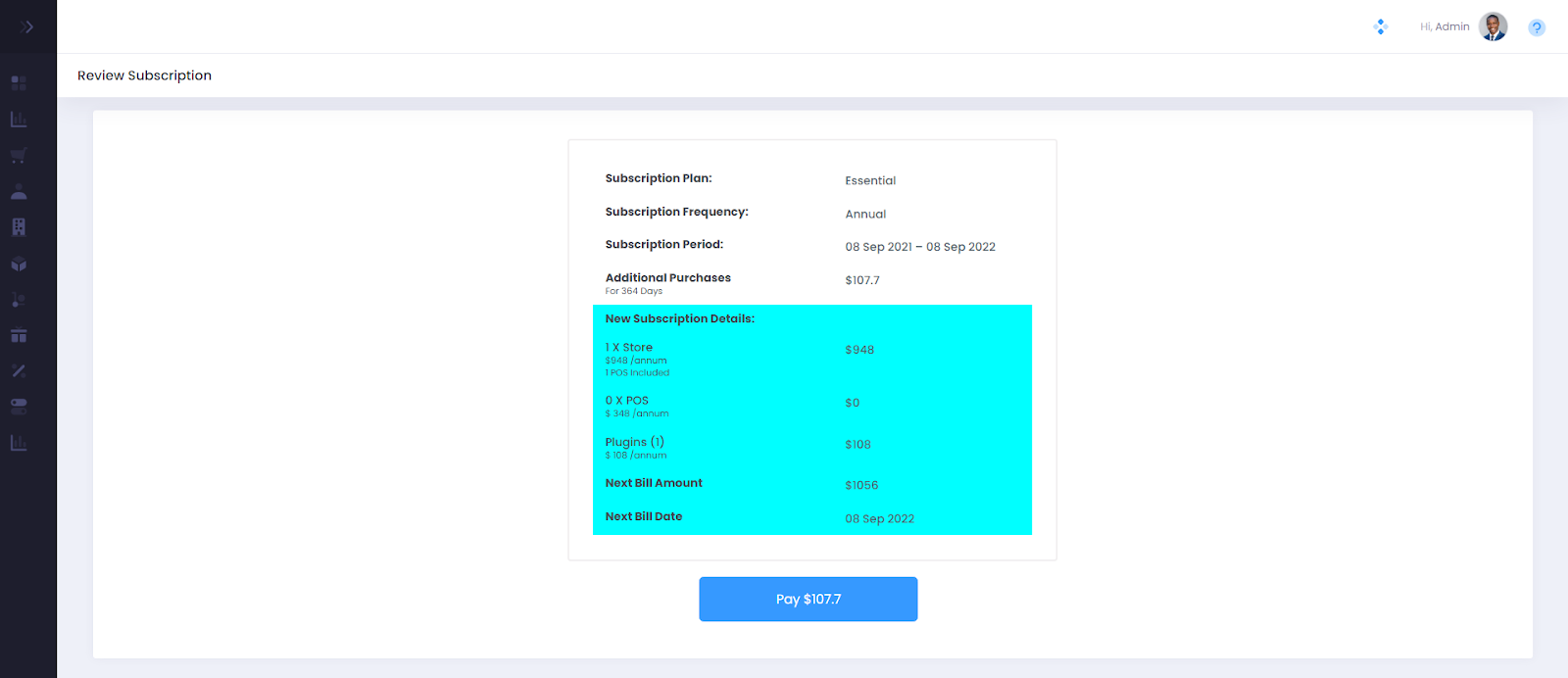
Task: Open the bottom bar chart icon in sidebar
Action: pyautogui.click(x=19, y=443)
